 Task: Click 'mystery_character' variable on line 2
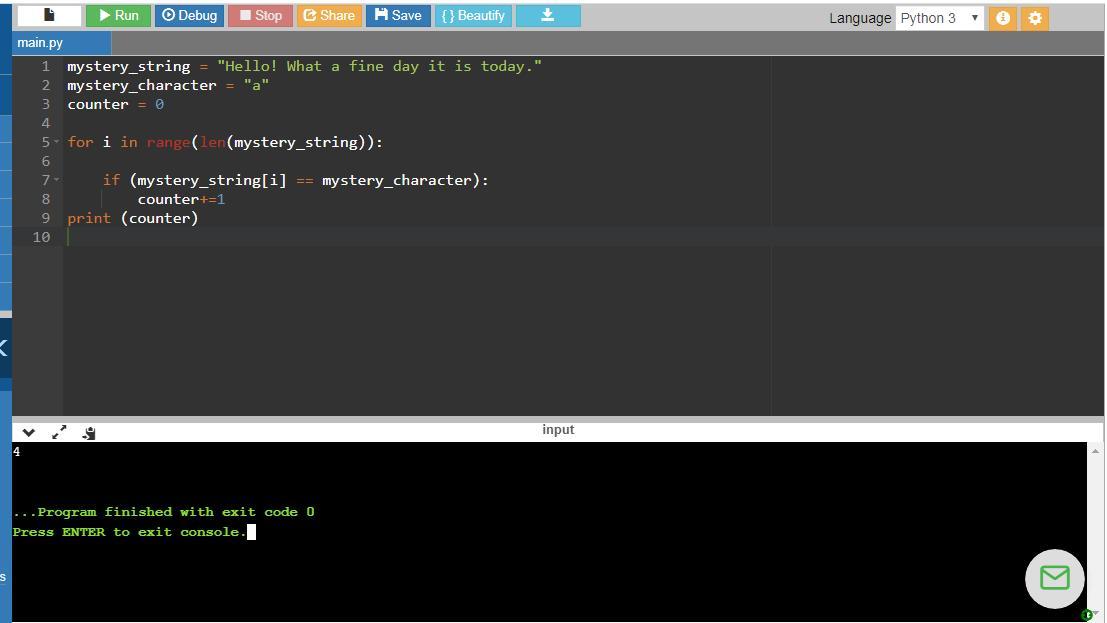pyautogui.click(x=142, y=85)
